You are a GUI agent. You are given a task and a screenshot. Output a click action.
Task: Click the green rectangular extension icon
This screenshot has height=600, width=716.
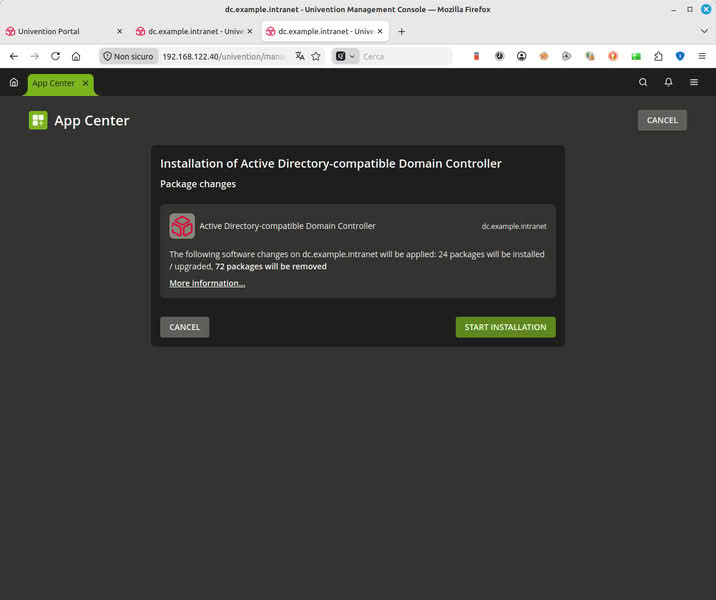(x=636, y=56)
